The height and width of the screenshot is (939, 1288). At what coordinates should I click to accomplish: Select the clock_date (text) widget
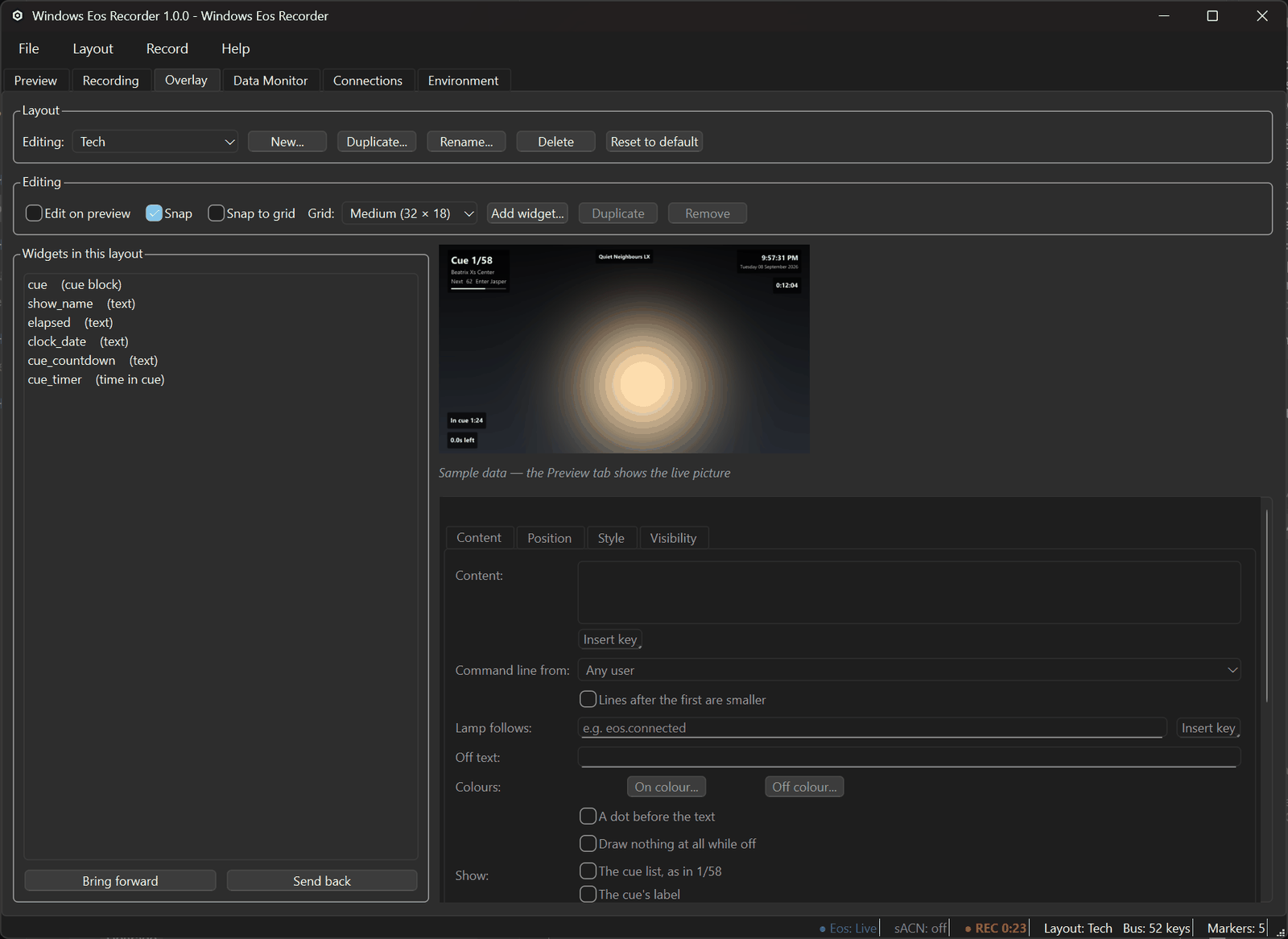(221, 341)
